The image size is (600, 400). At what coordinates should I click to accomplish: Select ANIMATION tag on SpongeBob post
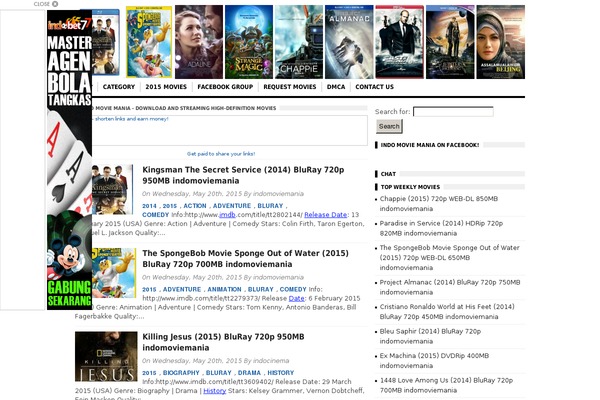(x=224, y=289)
